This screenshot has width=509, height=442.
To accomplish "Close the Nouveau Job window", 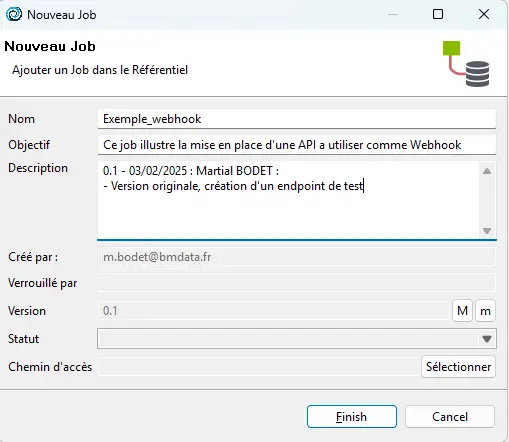I will [x=484, y=14].
